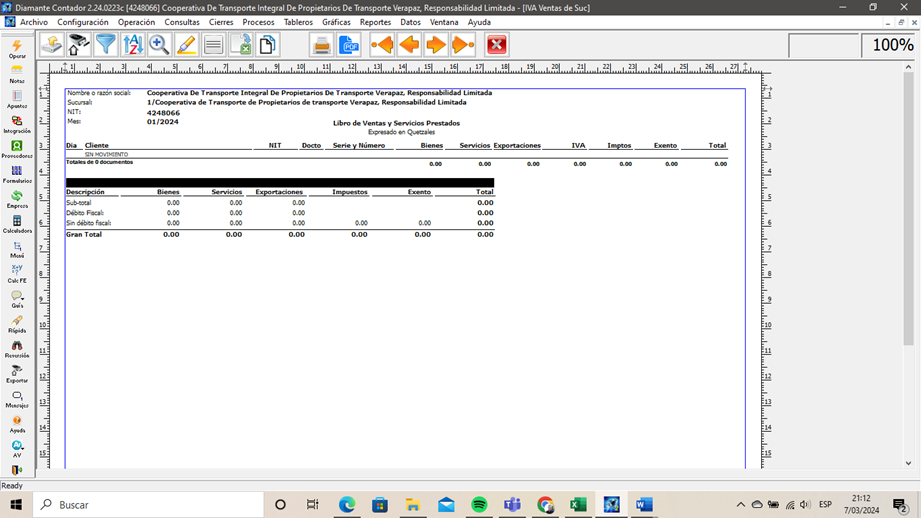Click the Empresa sidebar icon
Viewport: 921px width, 518px height.
[17, 199]
